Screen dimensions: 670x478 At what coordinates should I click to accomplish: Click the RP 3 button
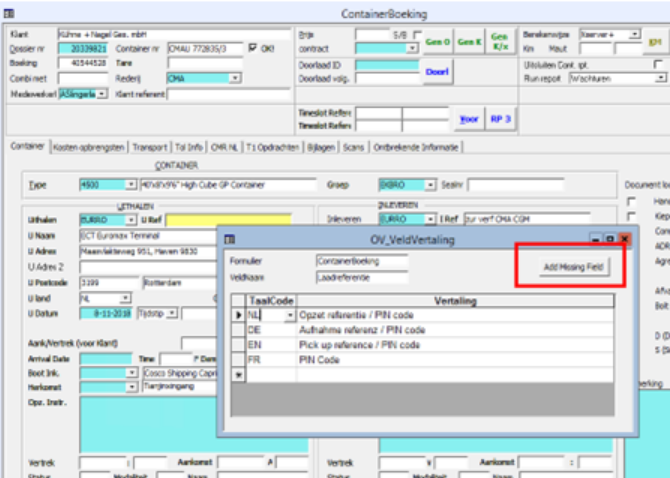click(501, 119)
